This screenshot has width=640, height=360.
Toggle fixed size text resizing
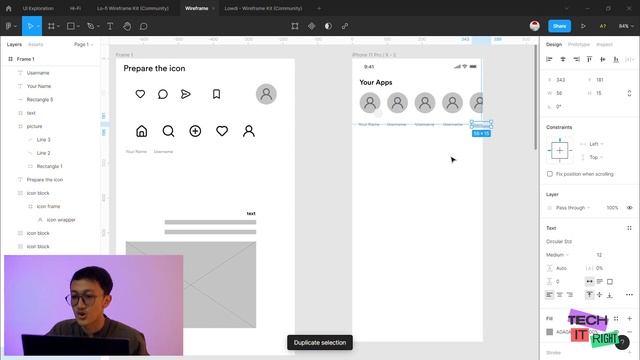[x=610, y=282]
